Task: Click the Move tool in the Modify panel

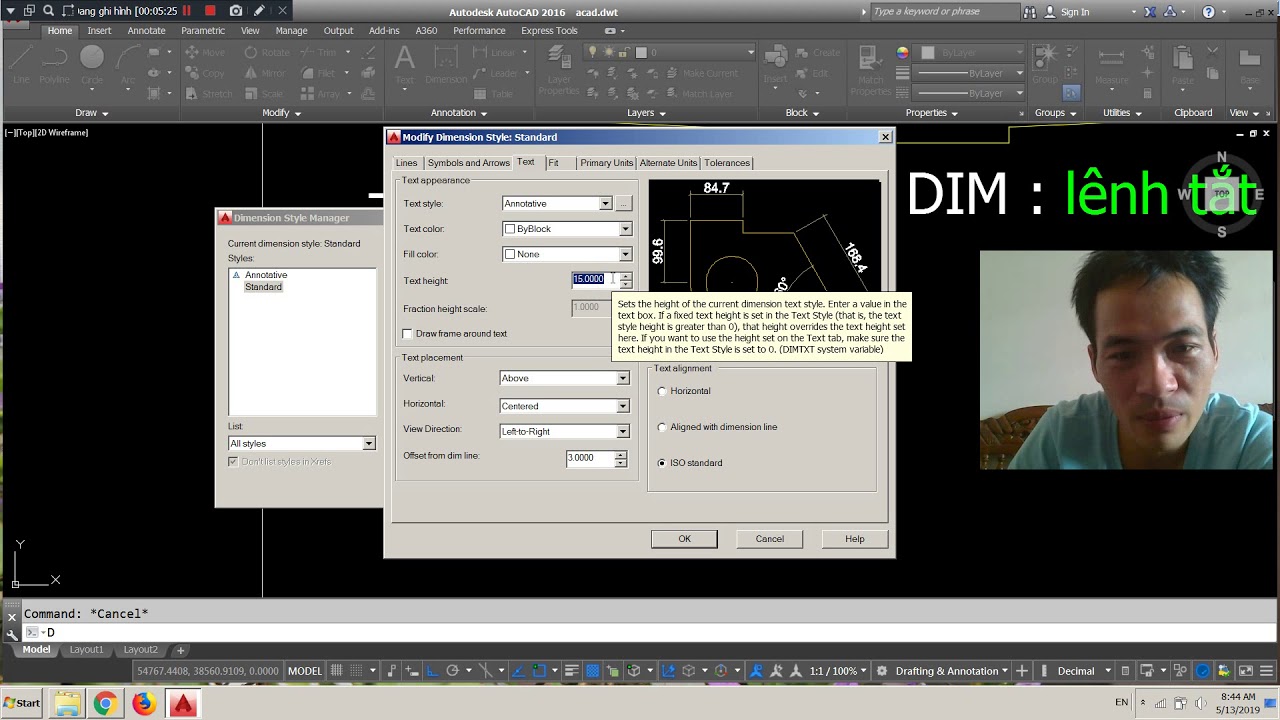Action: [x=204, y=52]
